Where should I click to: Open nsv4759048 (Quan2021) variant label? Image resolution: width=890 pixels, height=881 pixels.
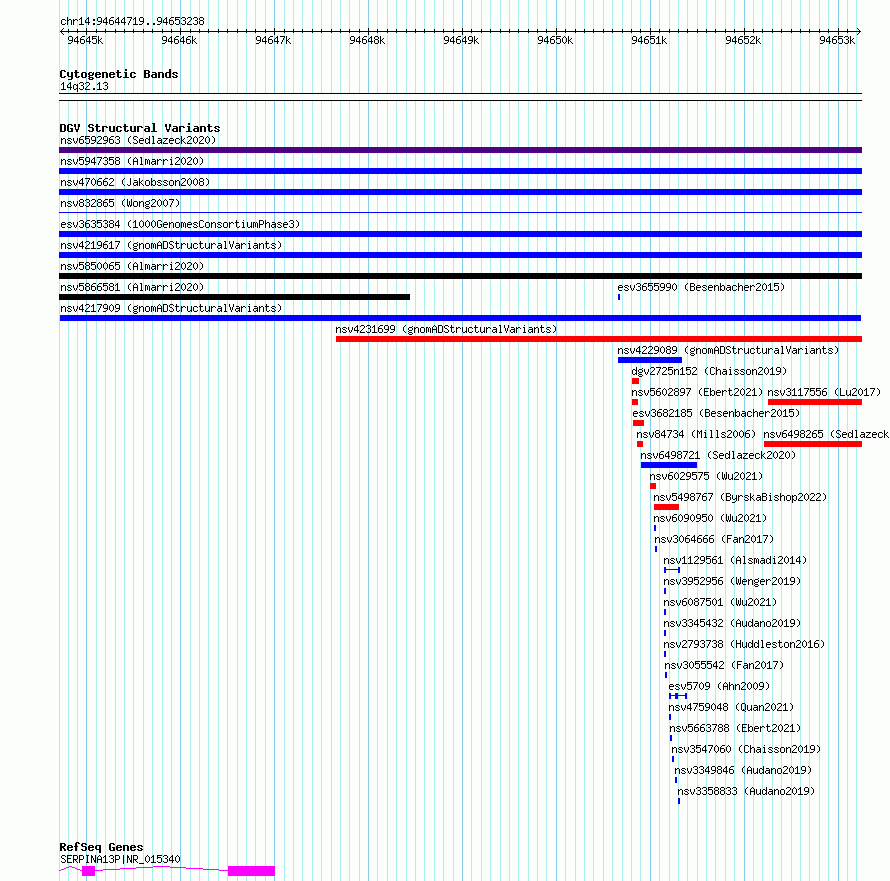(731, 707)
